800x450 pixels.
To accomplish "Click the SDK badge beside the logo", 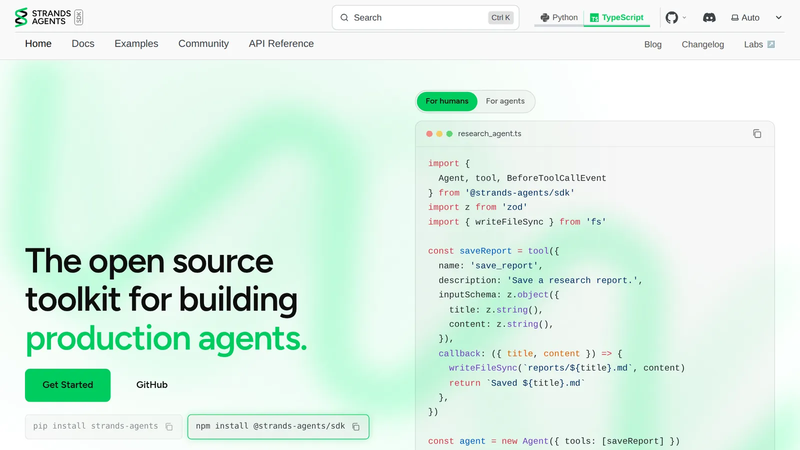I will tap(79, 17).
